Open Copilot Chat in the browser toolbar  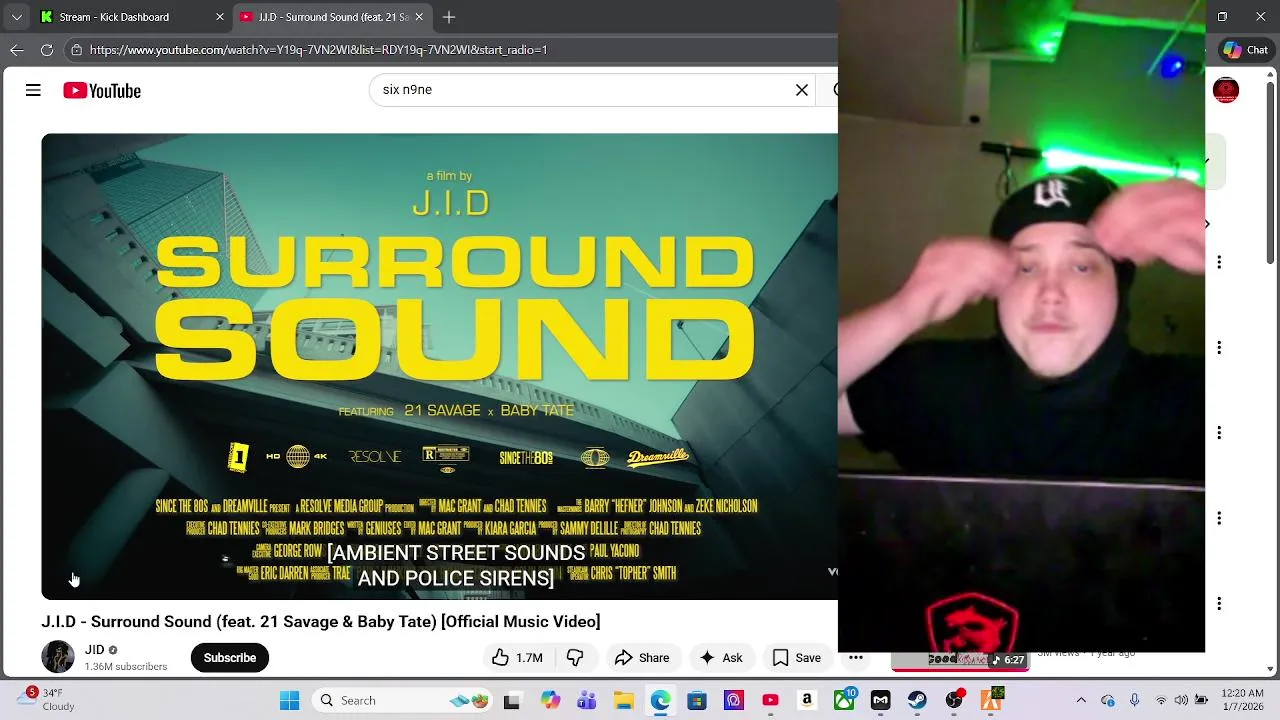1246,50
